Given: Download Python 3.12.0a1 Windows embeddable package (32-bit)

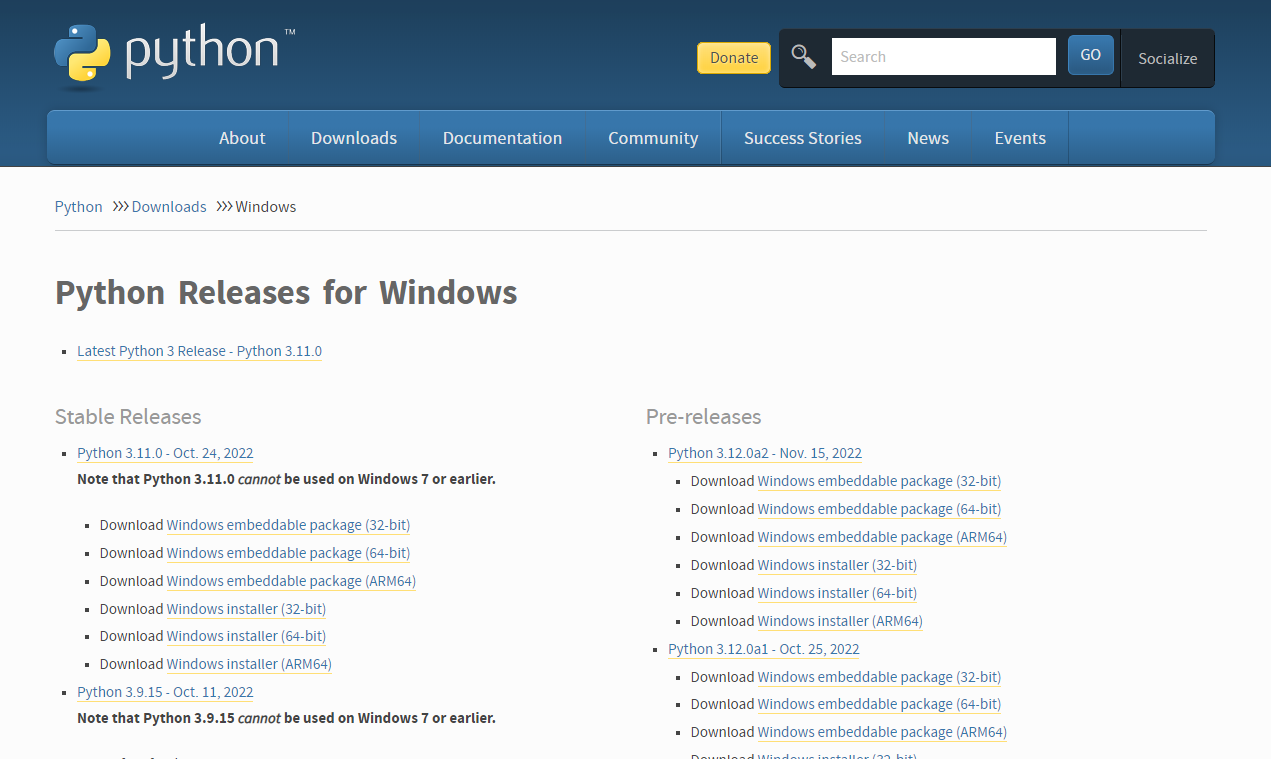Looking at the screenshot, I should coord(879,677).
